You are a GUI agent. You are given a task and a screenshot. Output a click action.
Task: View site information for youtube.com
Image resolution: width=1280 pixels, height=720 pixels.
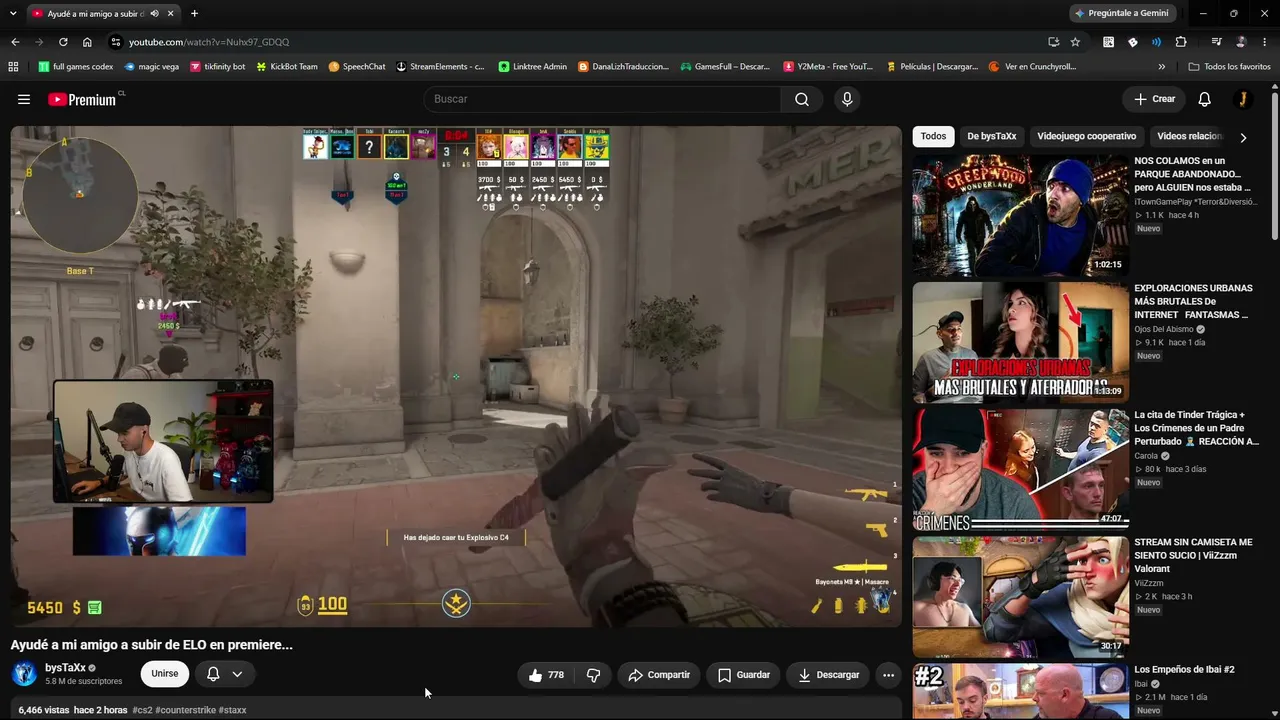(116, 42)
